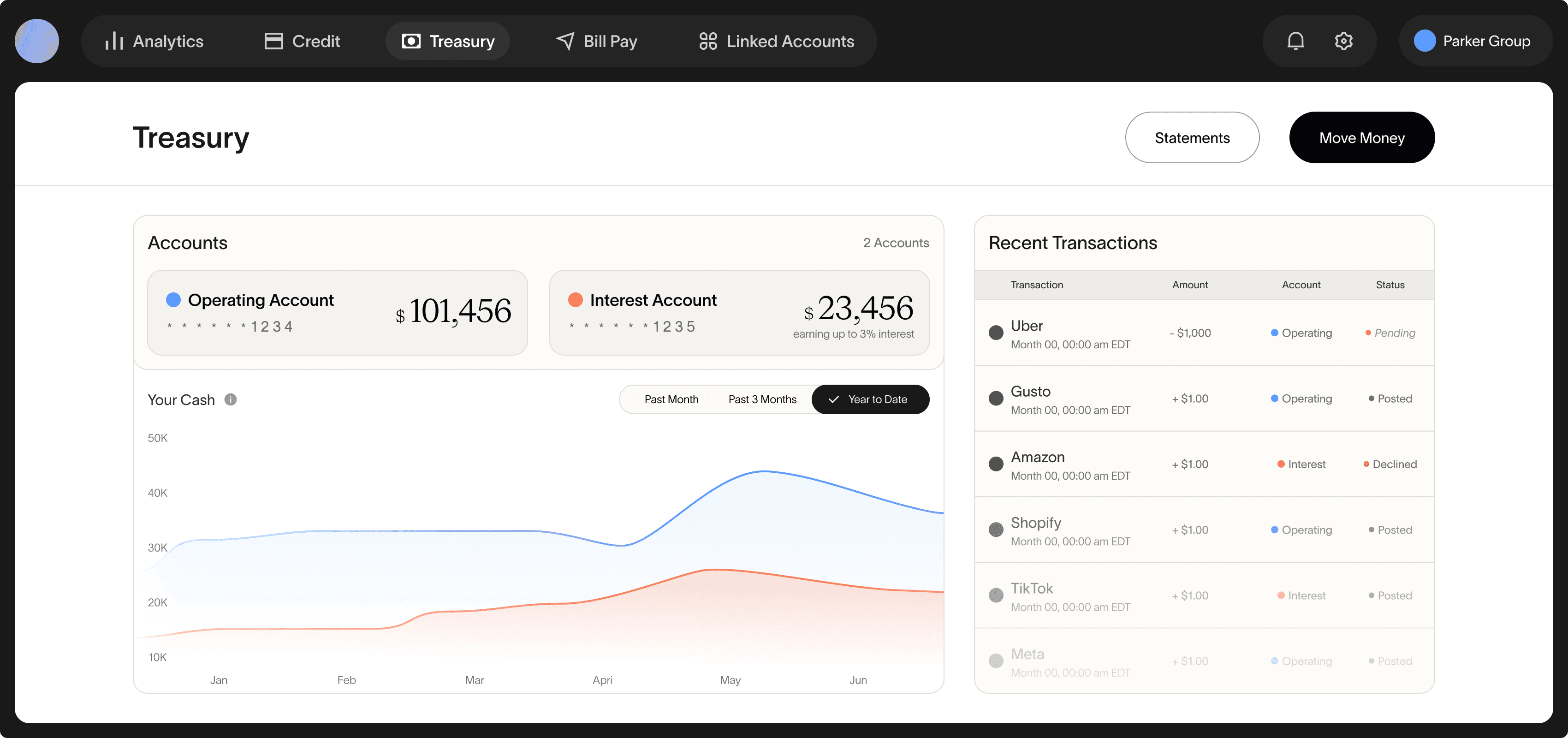Select the Year to Date range option
The width and height of the screenshot is (1568, 738).
pos(870,399)
